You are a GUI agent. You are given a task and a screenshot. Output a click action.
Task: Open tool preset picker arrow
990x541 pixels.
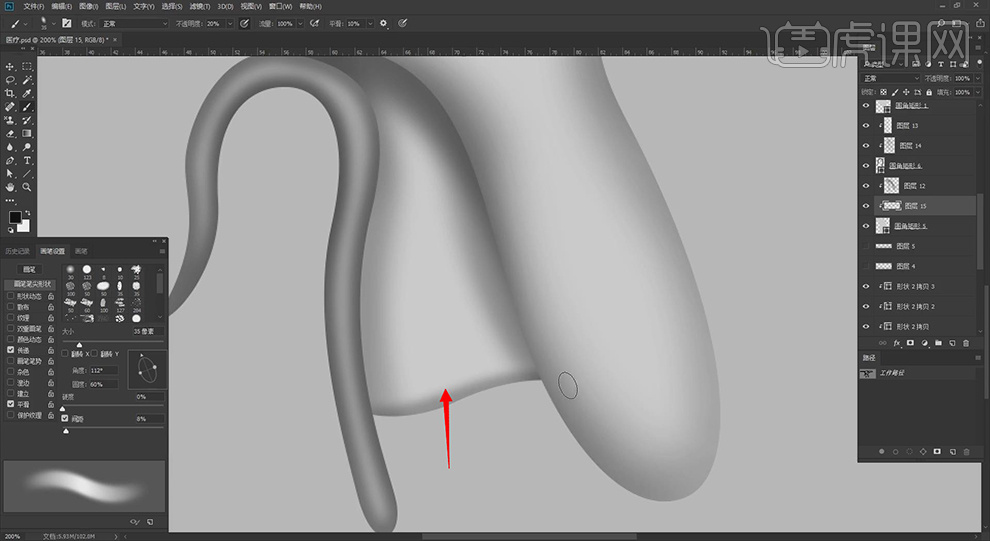[25, 23]
